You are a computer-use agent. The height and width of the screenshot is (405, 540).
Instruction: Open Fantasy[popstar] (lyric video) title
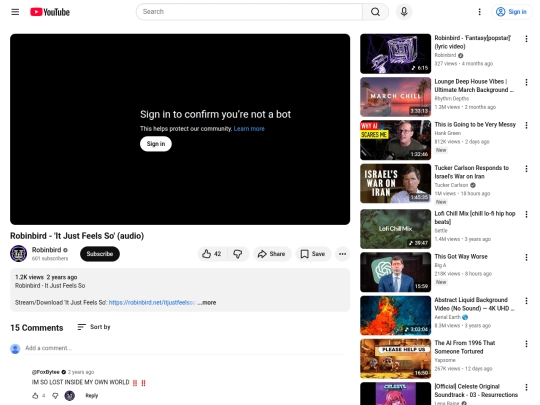point(472,42)
